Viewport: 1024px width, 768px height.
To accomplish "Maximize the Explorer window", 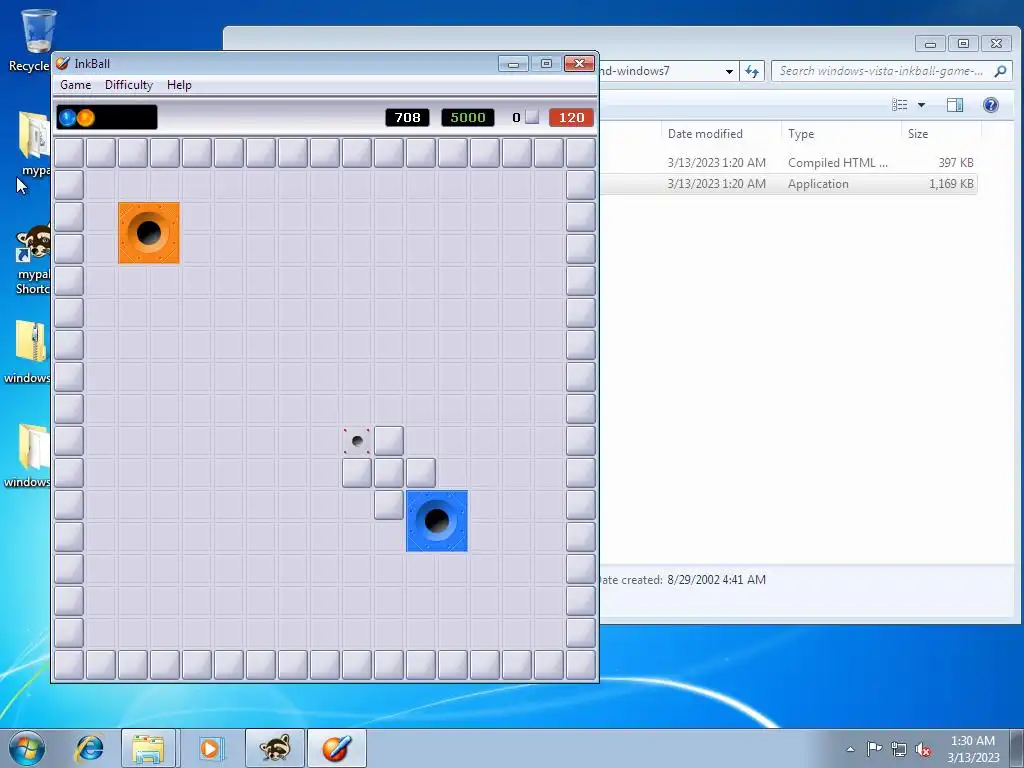I will coord(963,44).
